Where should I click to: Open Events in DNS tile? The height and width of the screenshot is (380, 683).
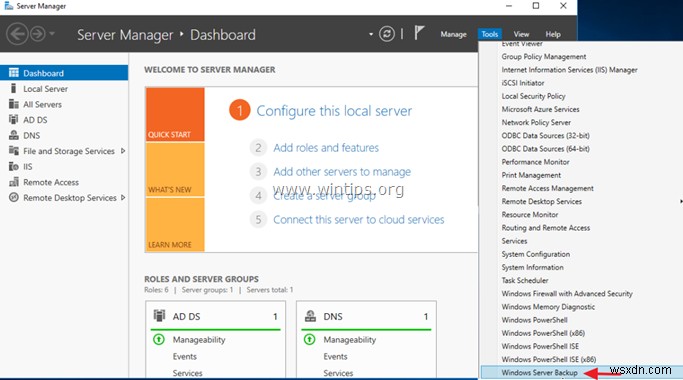tap(335, 356)
